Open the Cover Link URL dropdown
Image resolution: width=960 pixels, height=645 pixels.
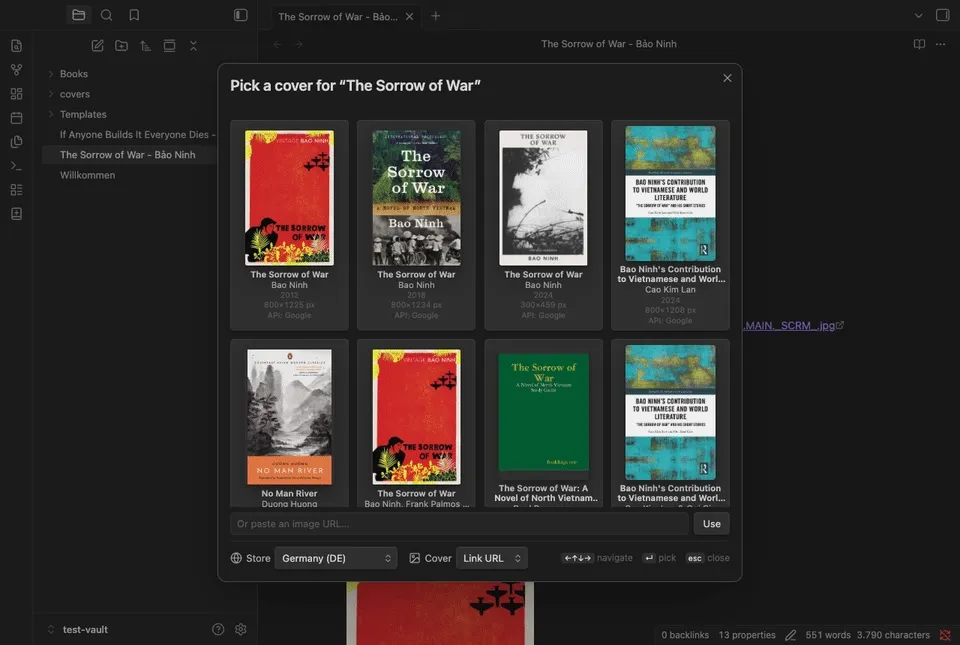click(492, 558)
